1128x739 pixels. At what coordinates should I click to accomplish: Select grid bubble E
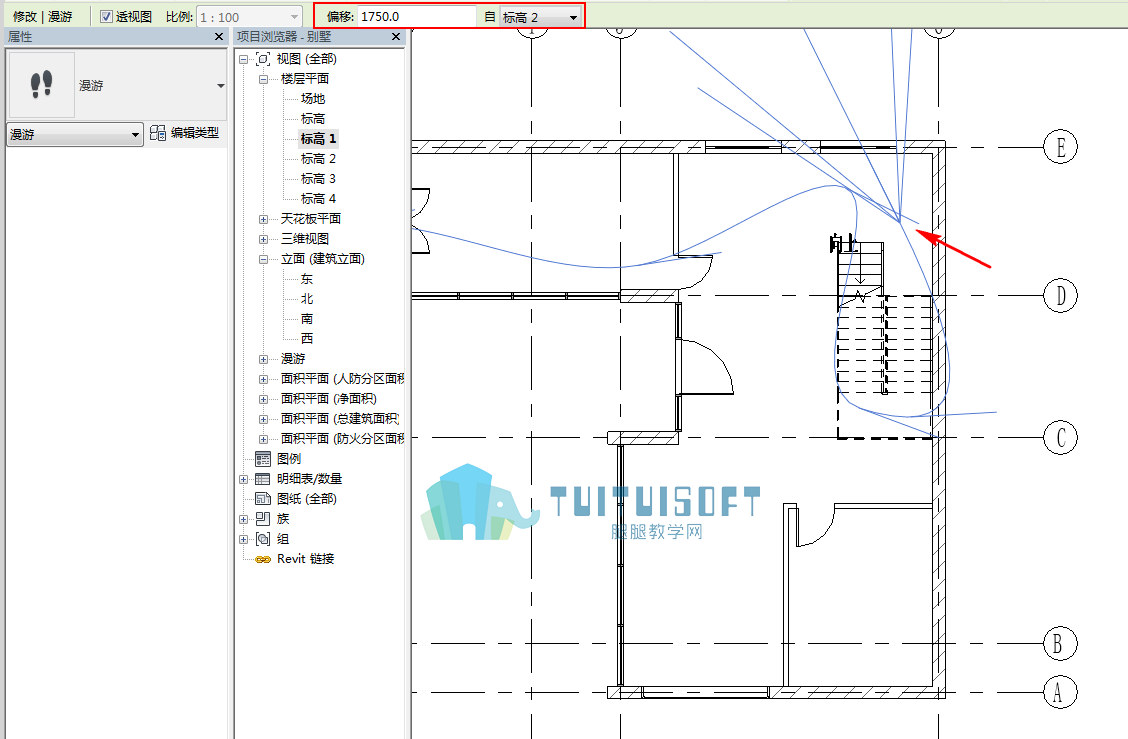1060,148
